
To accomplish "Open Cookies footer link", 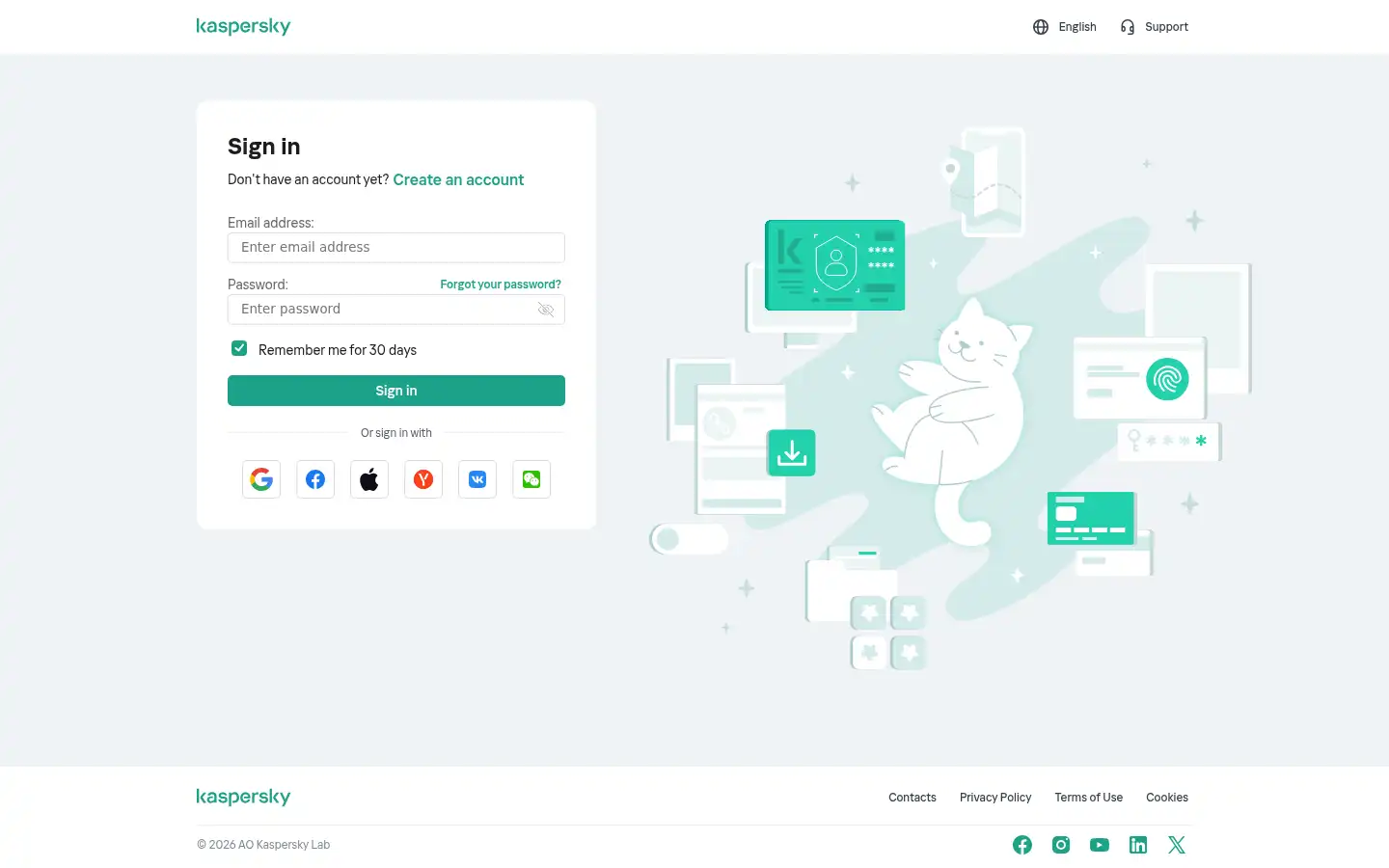I will [1167, 798].
